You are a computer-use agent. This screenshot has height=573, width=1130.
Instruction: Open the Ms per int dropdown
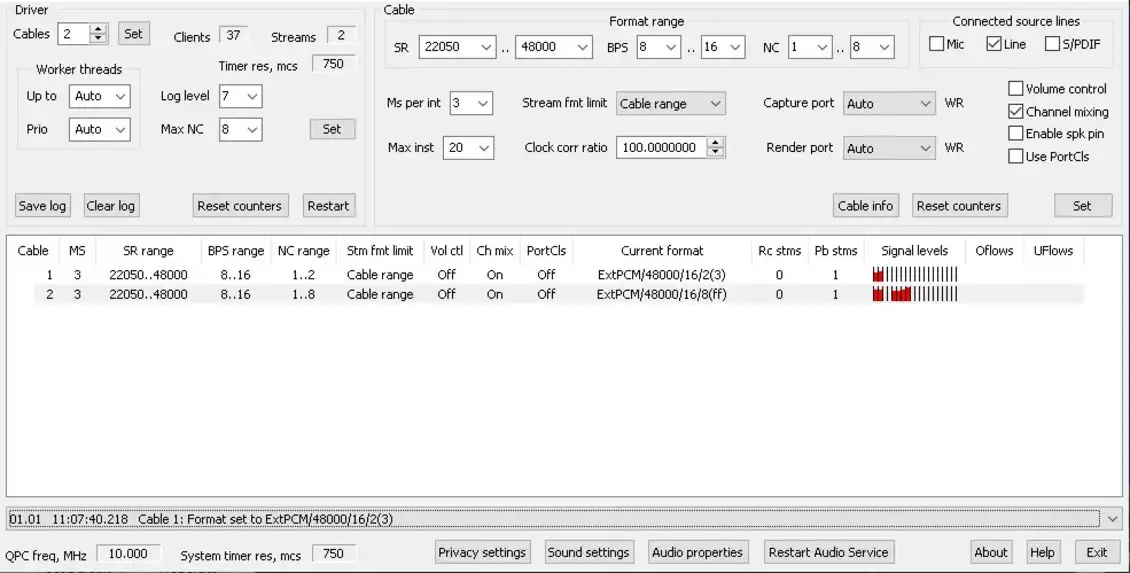click(471, 103)
